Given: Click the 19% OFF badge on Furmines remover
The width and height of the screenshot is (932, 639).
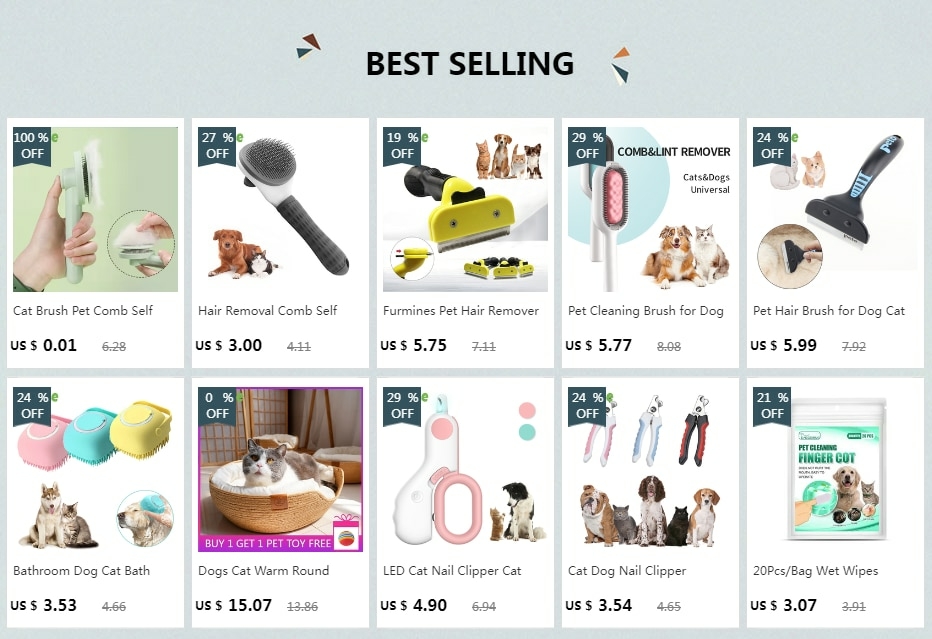Looking at the screenshot, I should coord(402,146).
